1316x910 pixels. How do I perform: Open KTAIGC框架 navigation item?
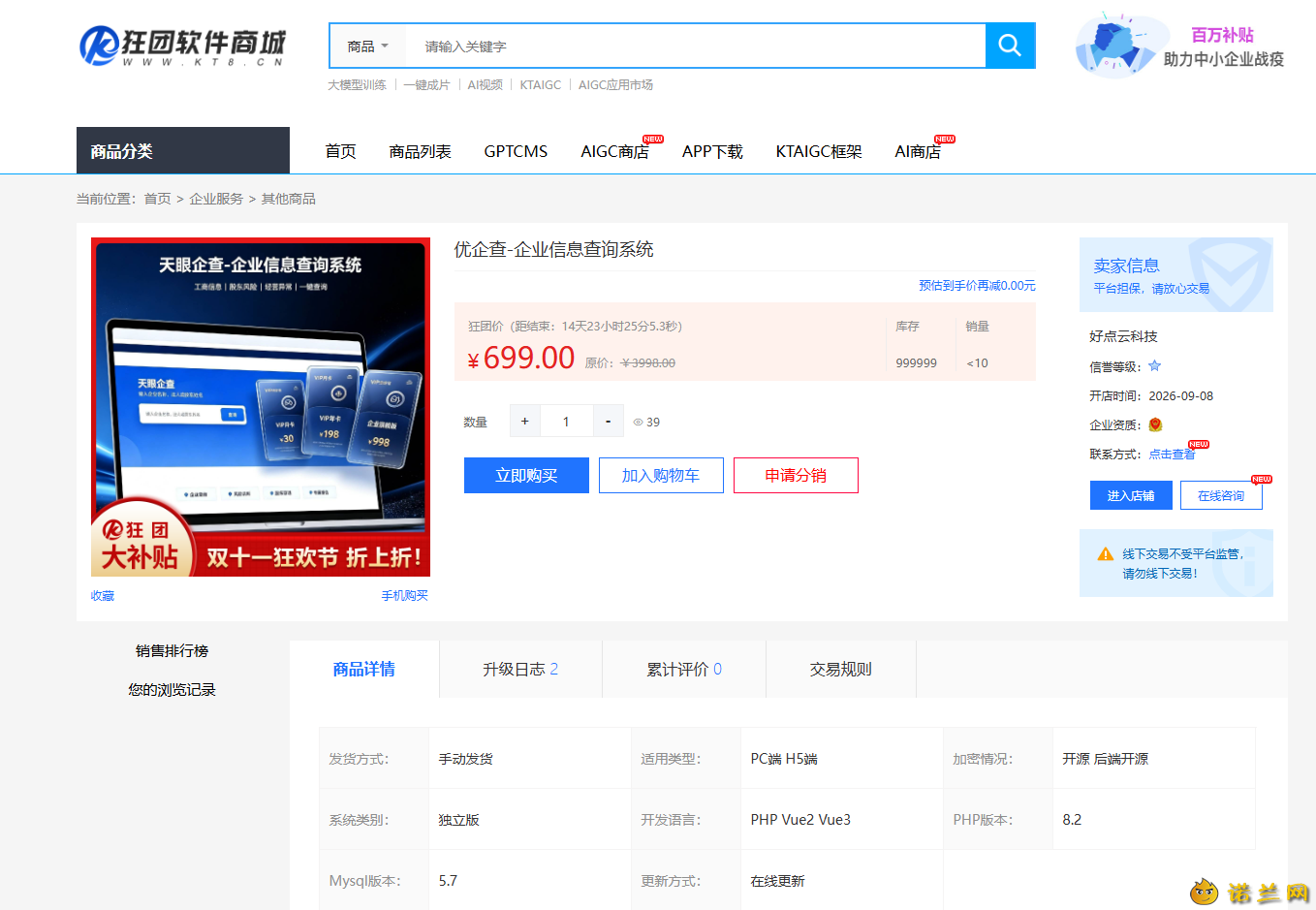click(819, 151)
